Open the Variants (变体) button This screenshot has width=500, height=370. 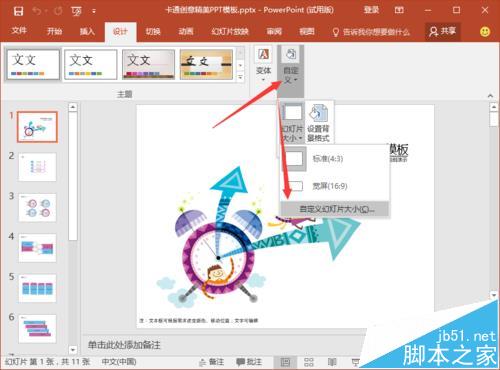pos(263,64)
